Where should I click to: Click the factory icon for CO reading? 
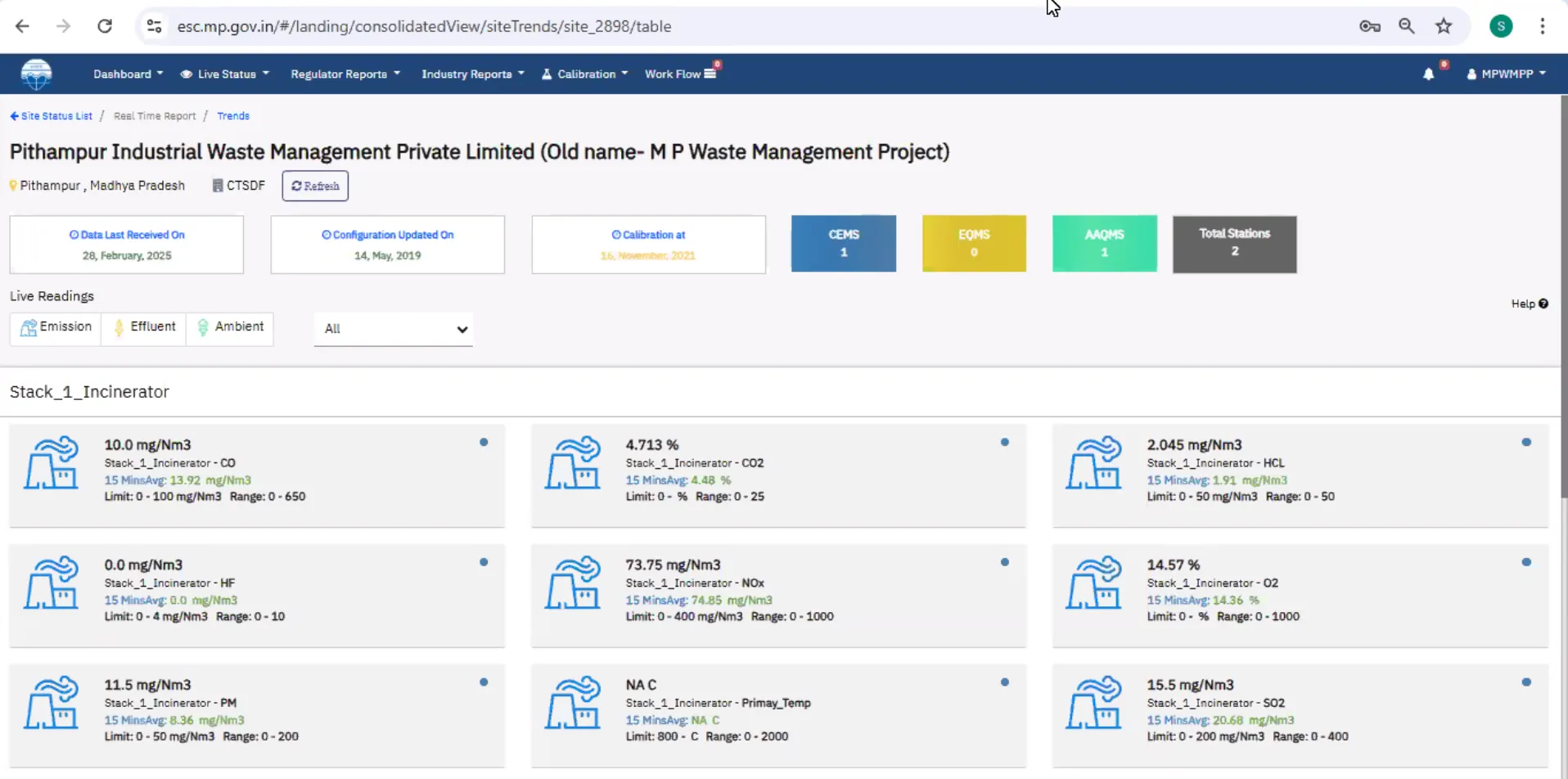[x=51, y=463]
